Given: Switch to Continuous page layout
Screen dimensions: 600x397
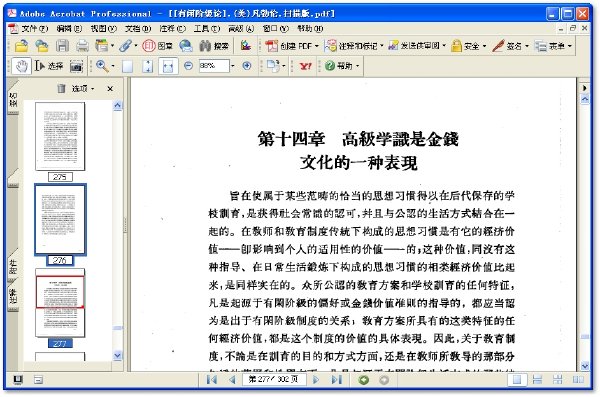Looking at the screenshot, I should 537,380.
